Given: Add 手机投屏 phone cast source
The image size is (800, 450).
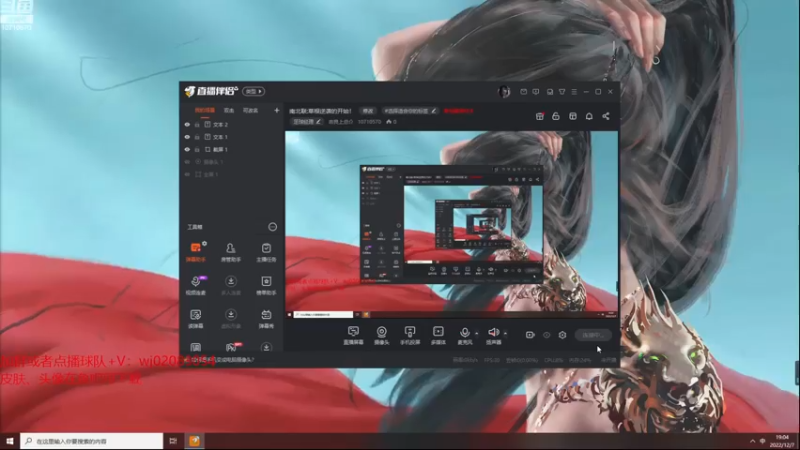Looking at the screenshot, I should [x=410, y=336].
